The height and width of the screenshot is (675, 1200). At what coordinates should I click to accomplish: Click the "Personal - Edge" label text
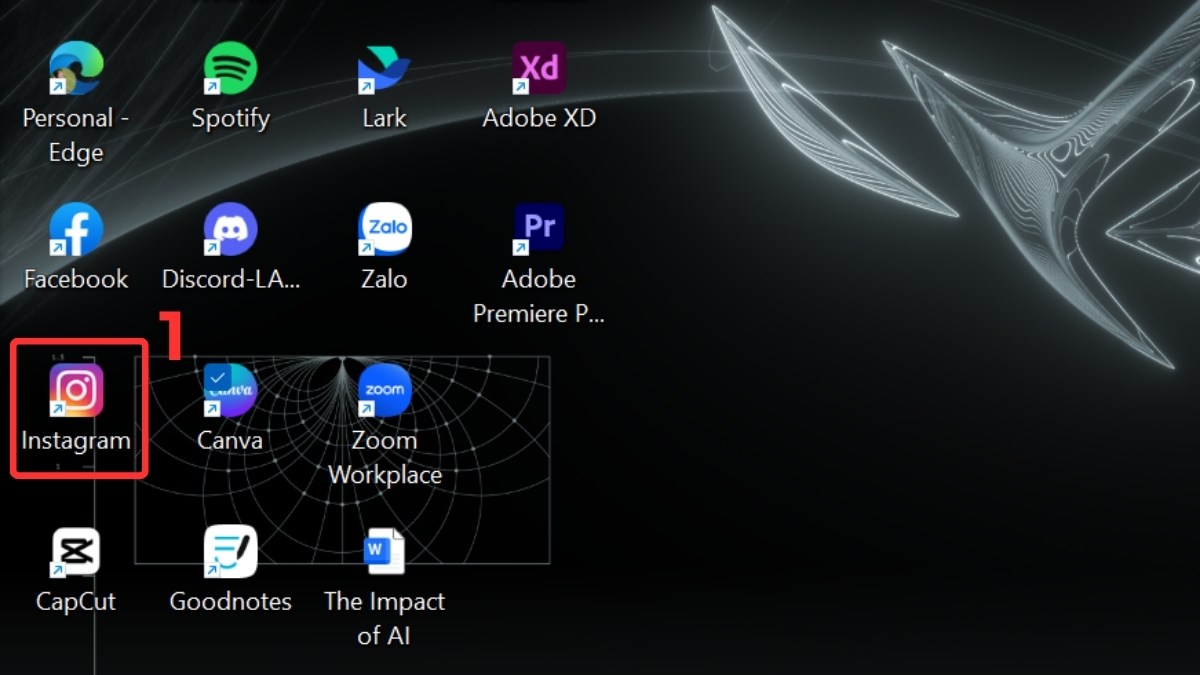[x=76, y=135]
